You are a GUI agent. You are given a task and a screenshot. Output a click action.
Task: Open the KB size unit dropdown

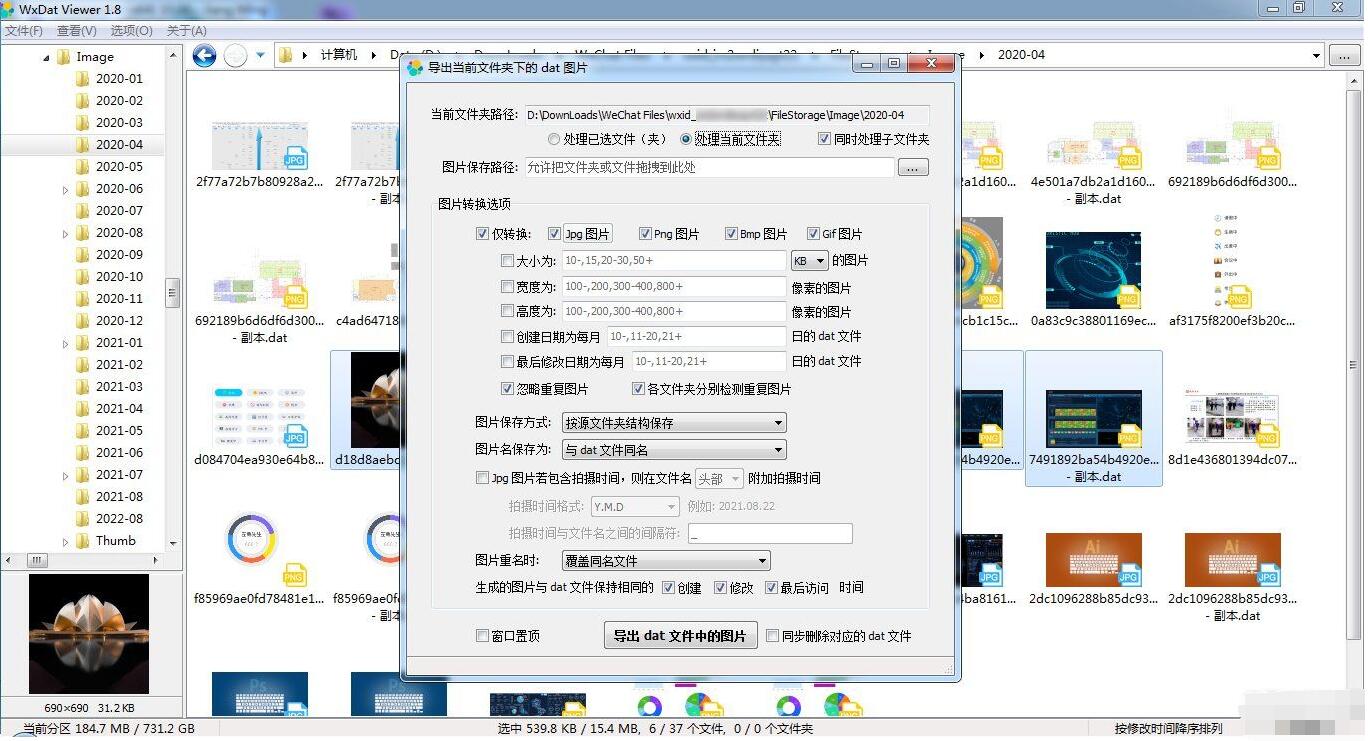pos(809,261)
